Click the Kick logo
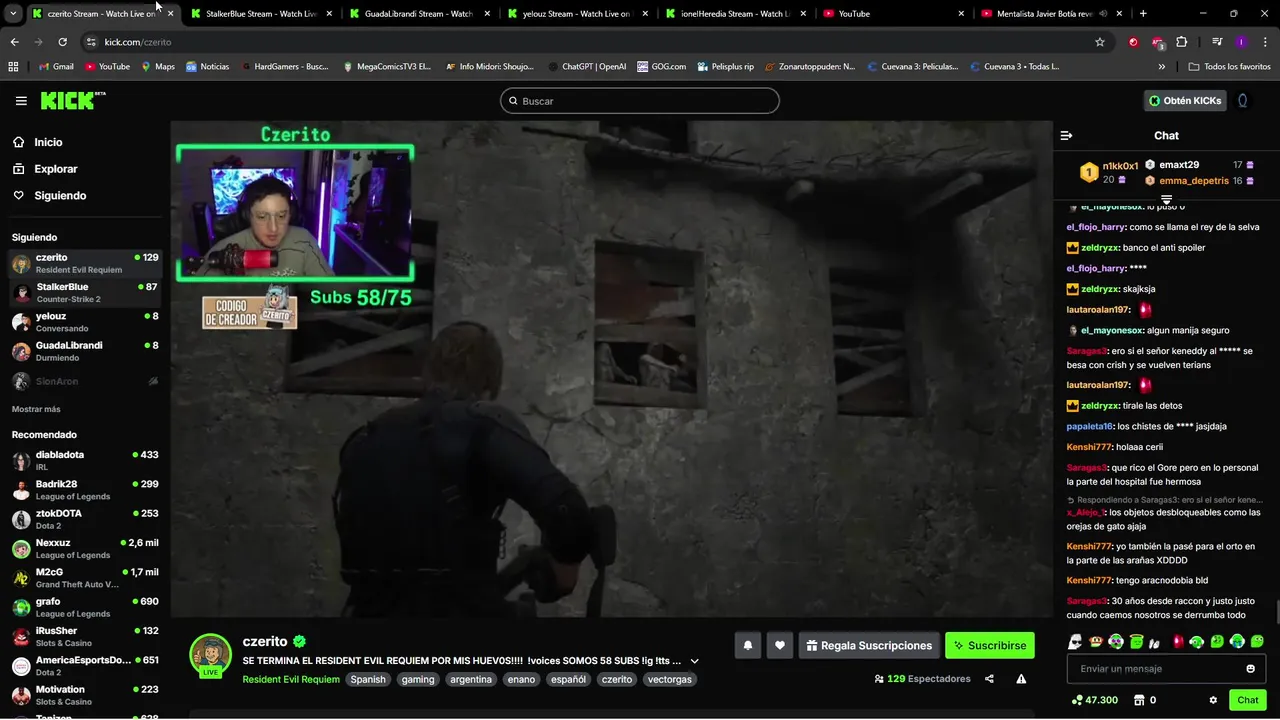1280x720 pixels. point(72,101)
